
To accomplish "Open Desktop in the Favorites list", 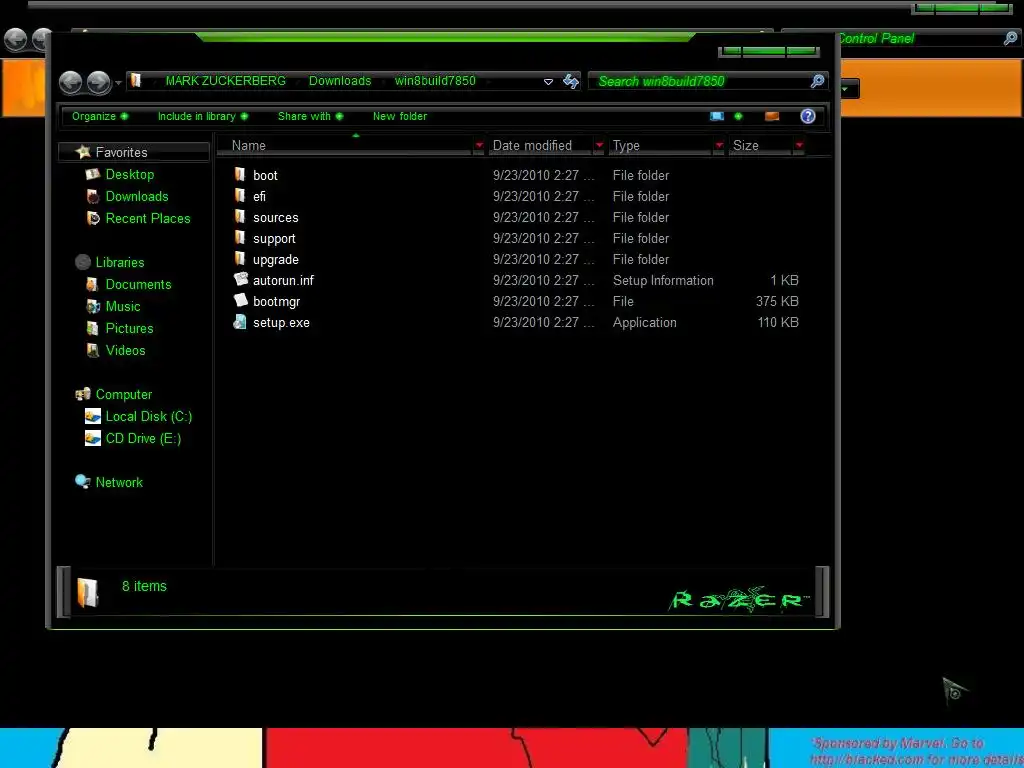I will click(x=130, y=174).
